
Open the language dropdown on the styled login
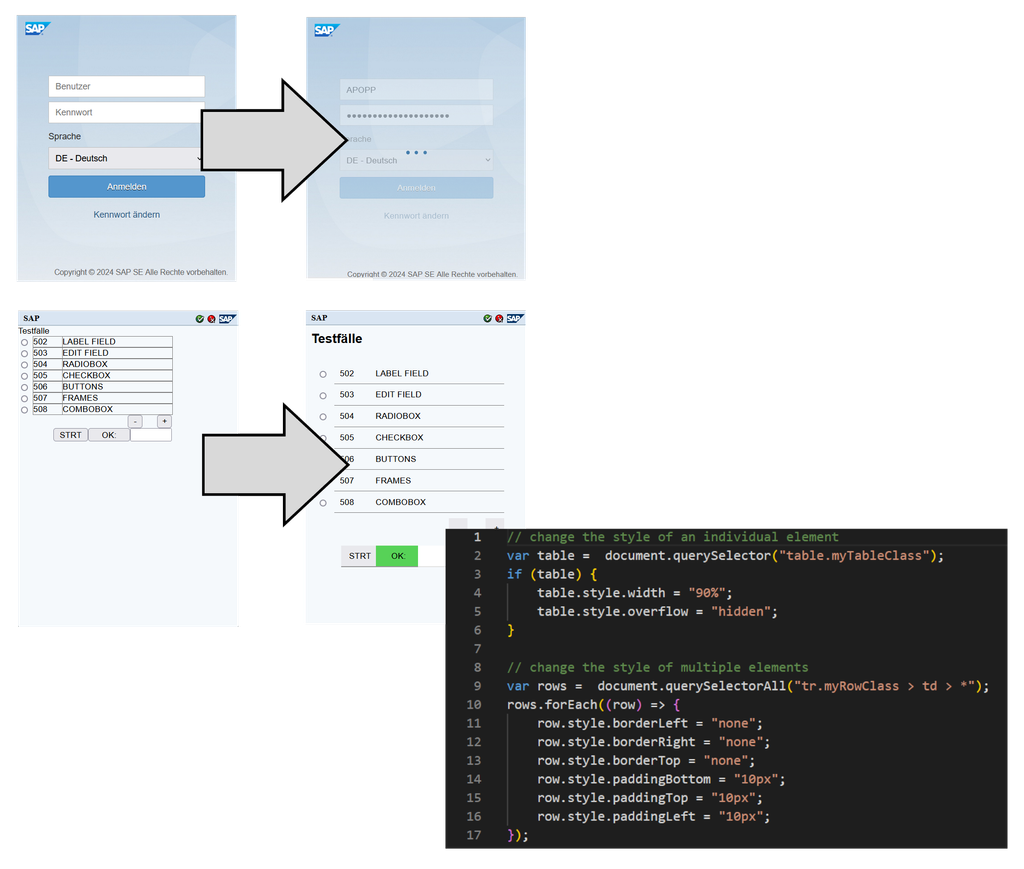point(415,160)
